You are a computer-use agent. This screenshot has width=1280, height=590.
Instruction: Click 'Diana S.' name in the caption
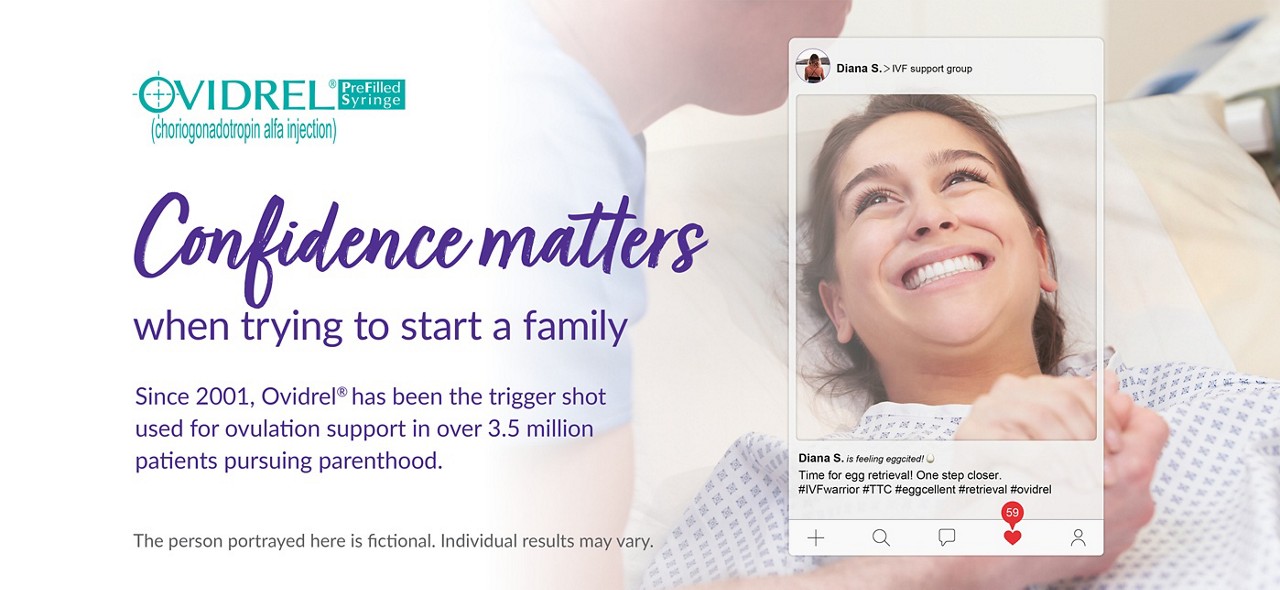(819, 458)
